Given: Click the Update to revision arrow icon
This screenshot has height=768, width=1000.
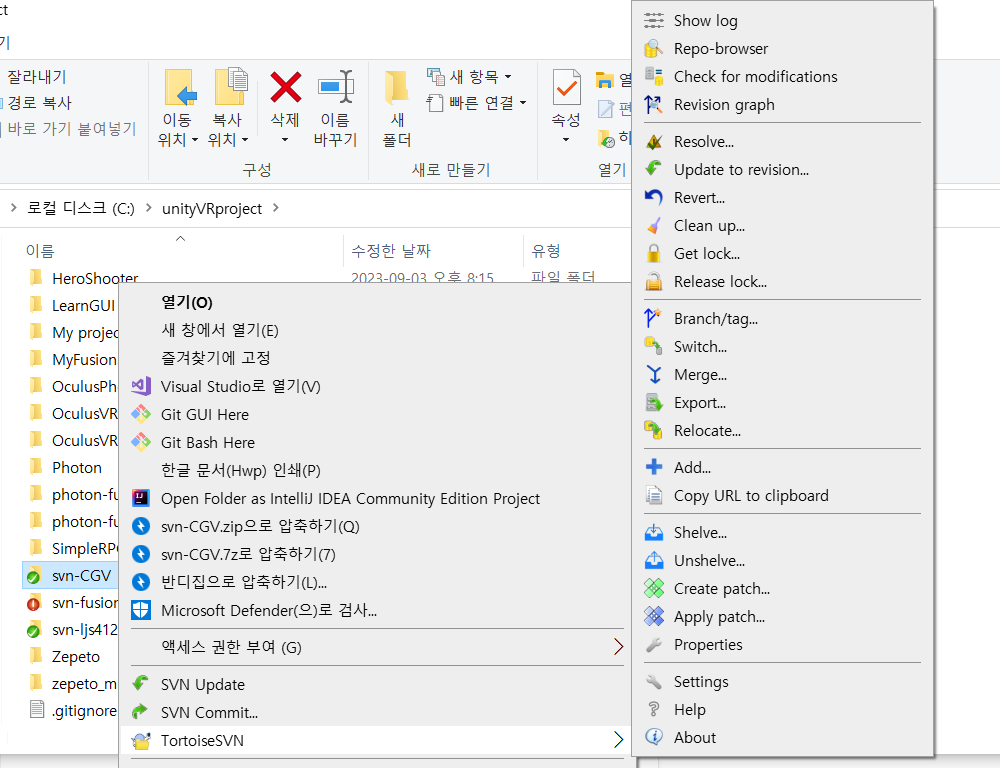Looking at the screenshot, I should (x=654, y=170).
